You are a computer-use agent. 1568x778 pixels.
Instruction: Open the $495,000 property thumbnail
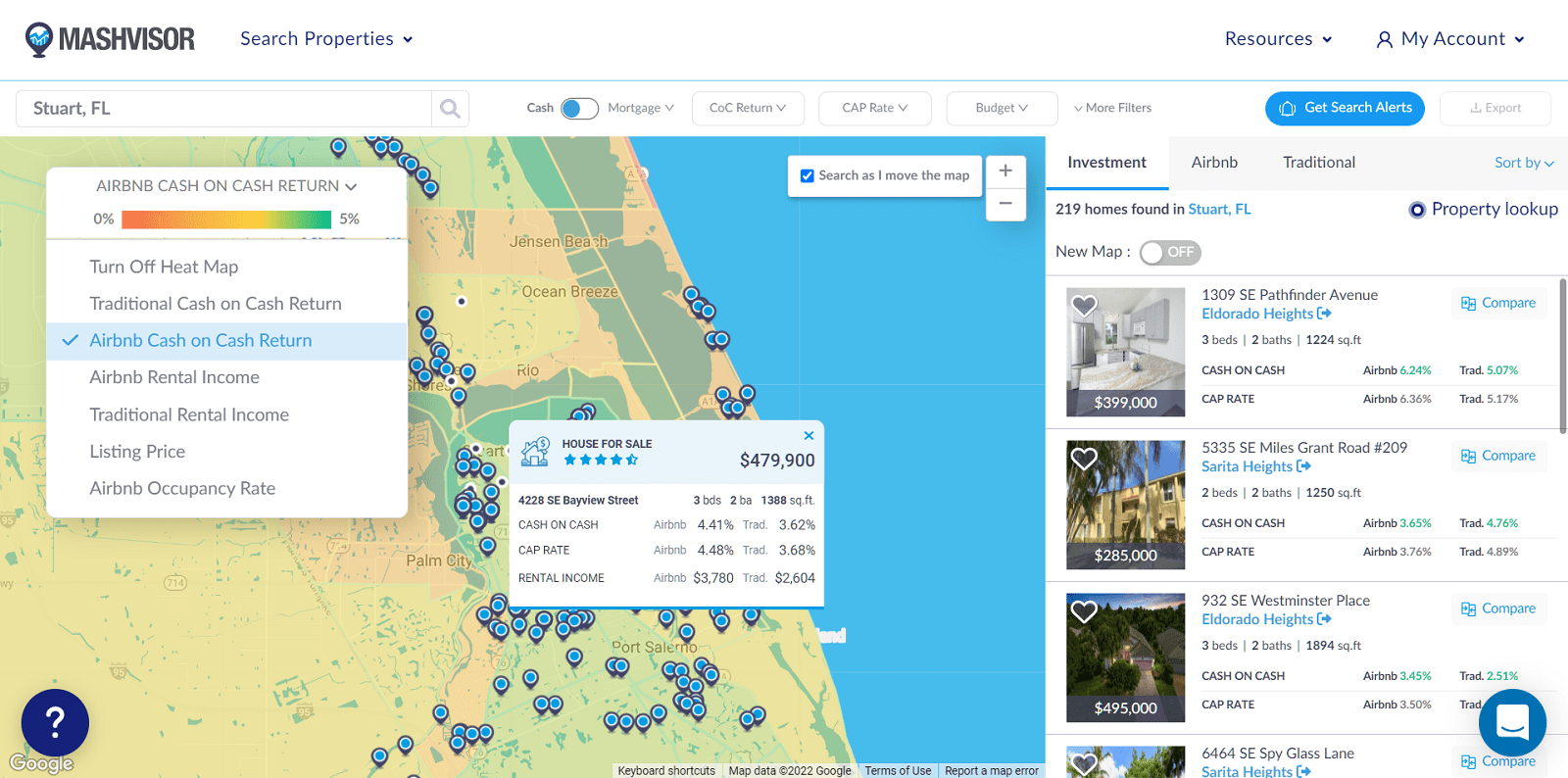pos(1126,657)
